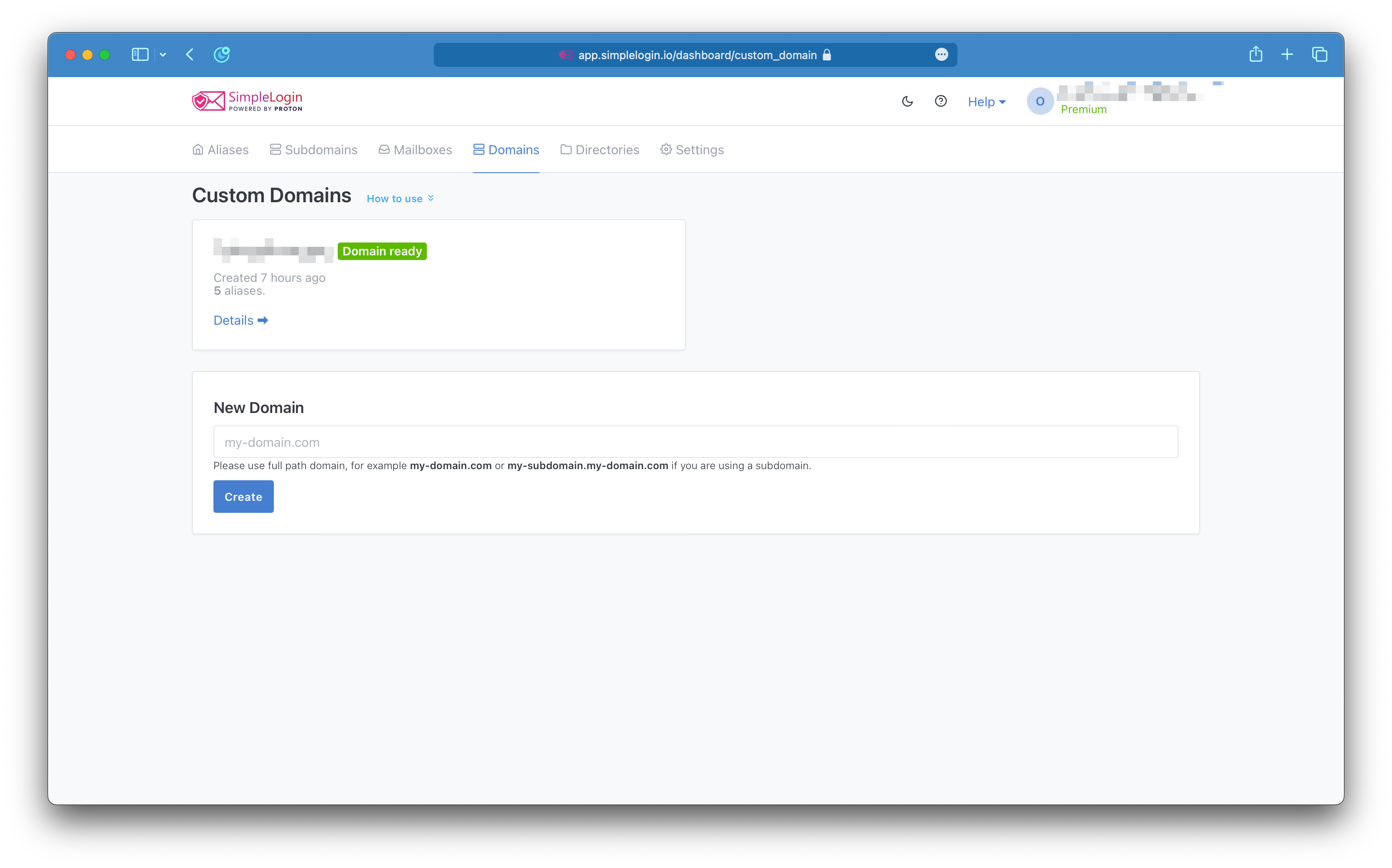
Task: Show tab overview icon
Action: 1319,54
